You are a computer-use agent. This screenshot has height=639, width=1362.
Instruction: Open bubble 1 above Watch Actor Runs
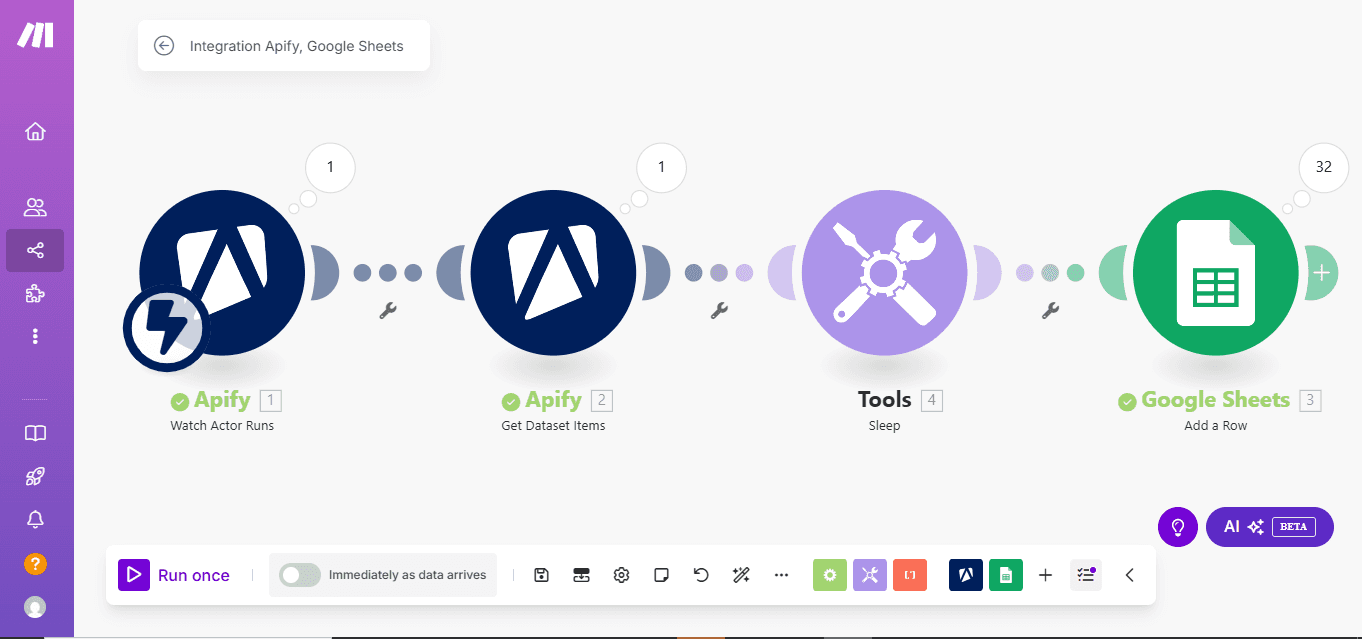click(330, 168)
